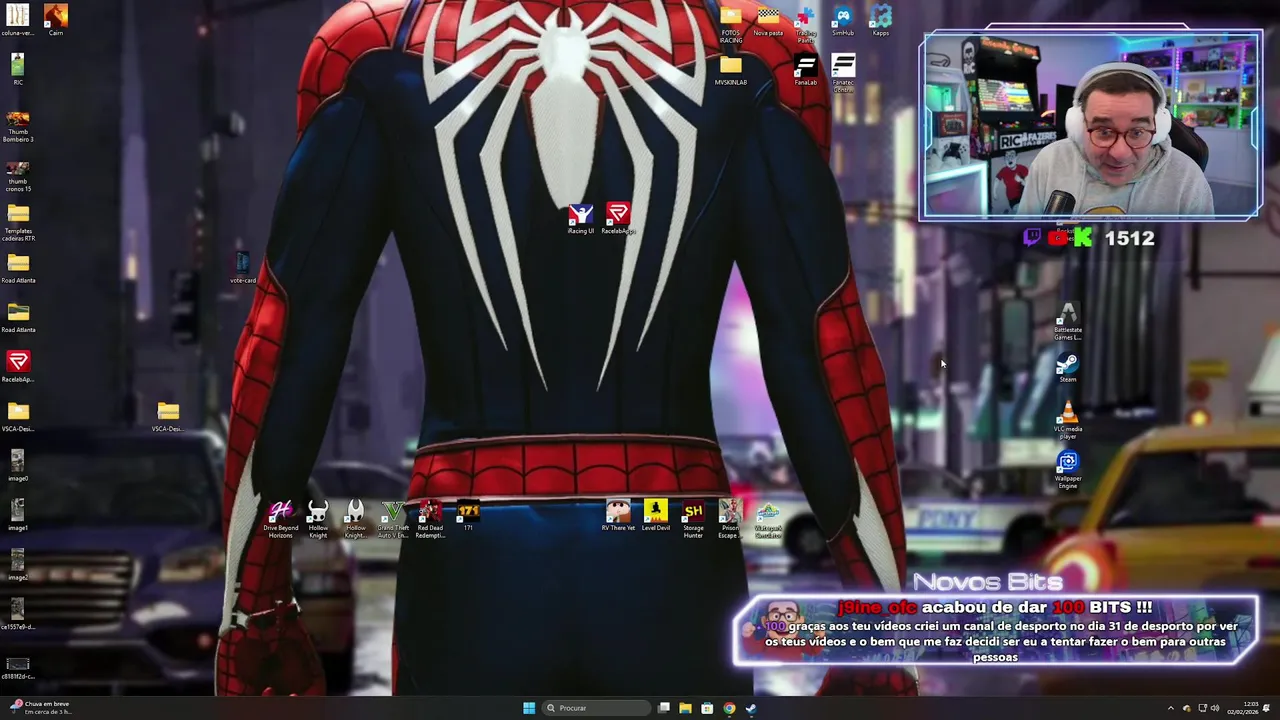Select the image1 file icon
The image size is (1280, 720).
tap(18, 515)
